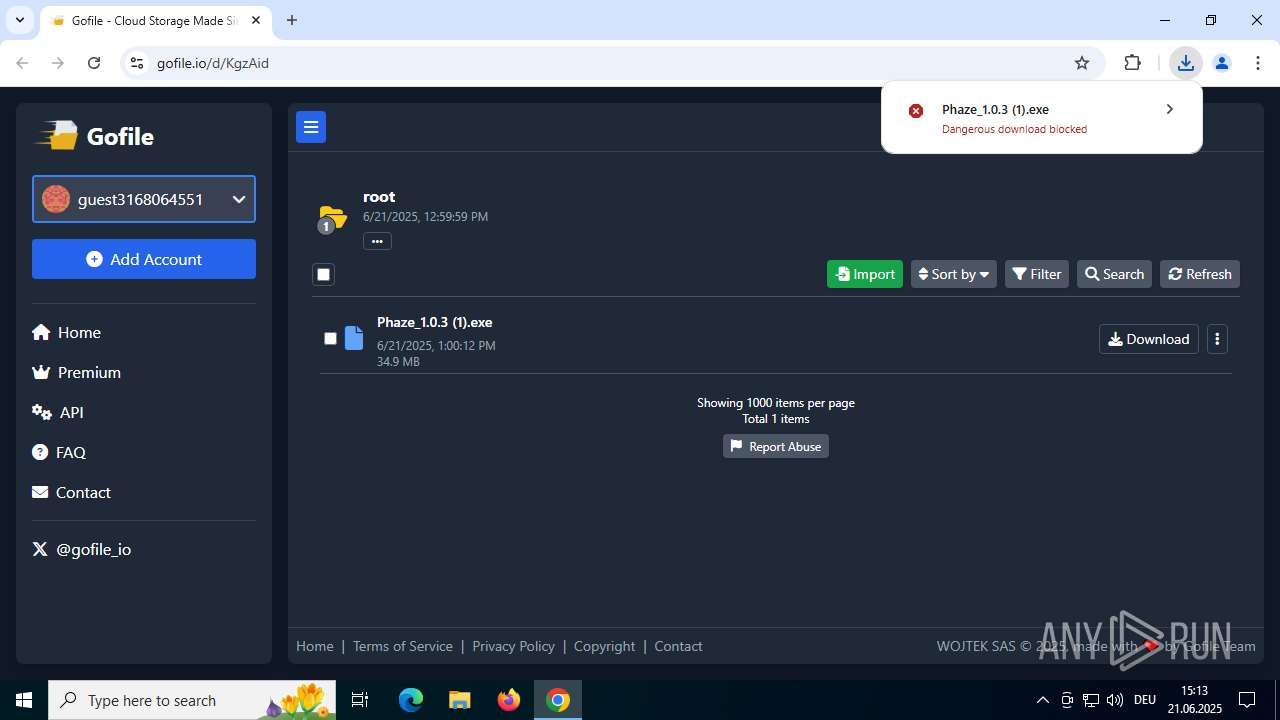Bookmark this page with star icon

pyautogui.click(x=1082, y=63)
